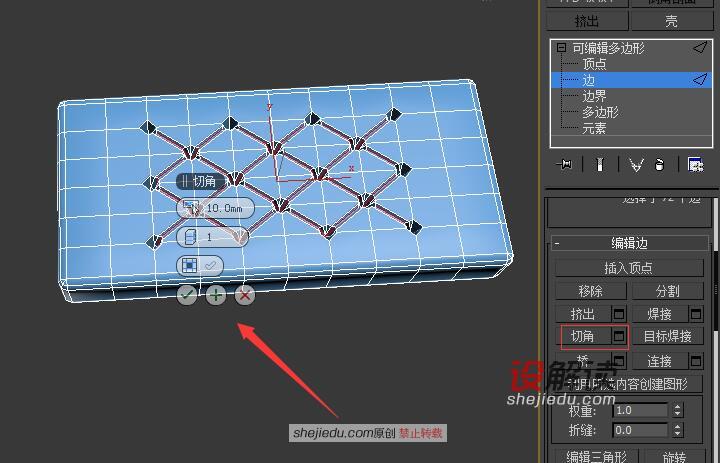
Task: Collapse the 编辑边 rollout
Action: 557,243
